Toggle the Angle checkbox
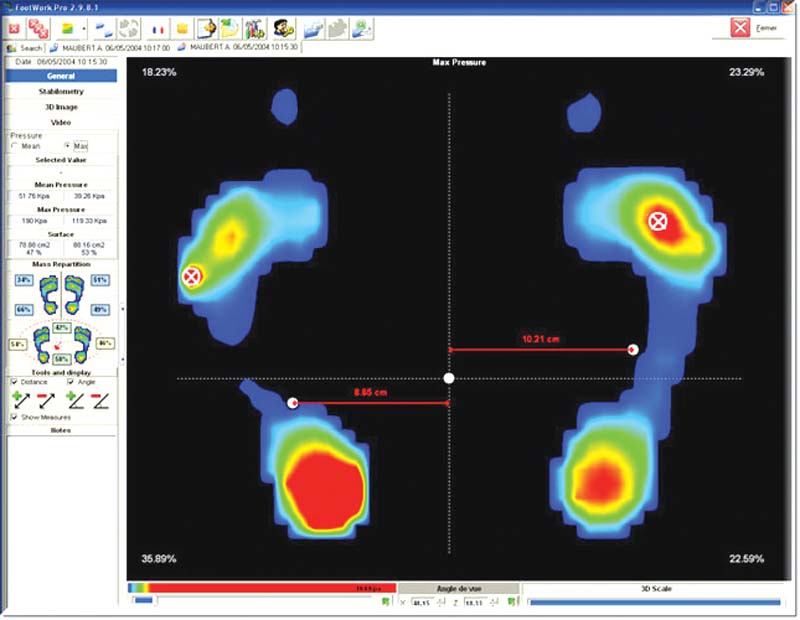 (70, 382)
